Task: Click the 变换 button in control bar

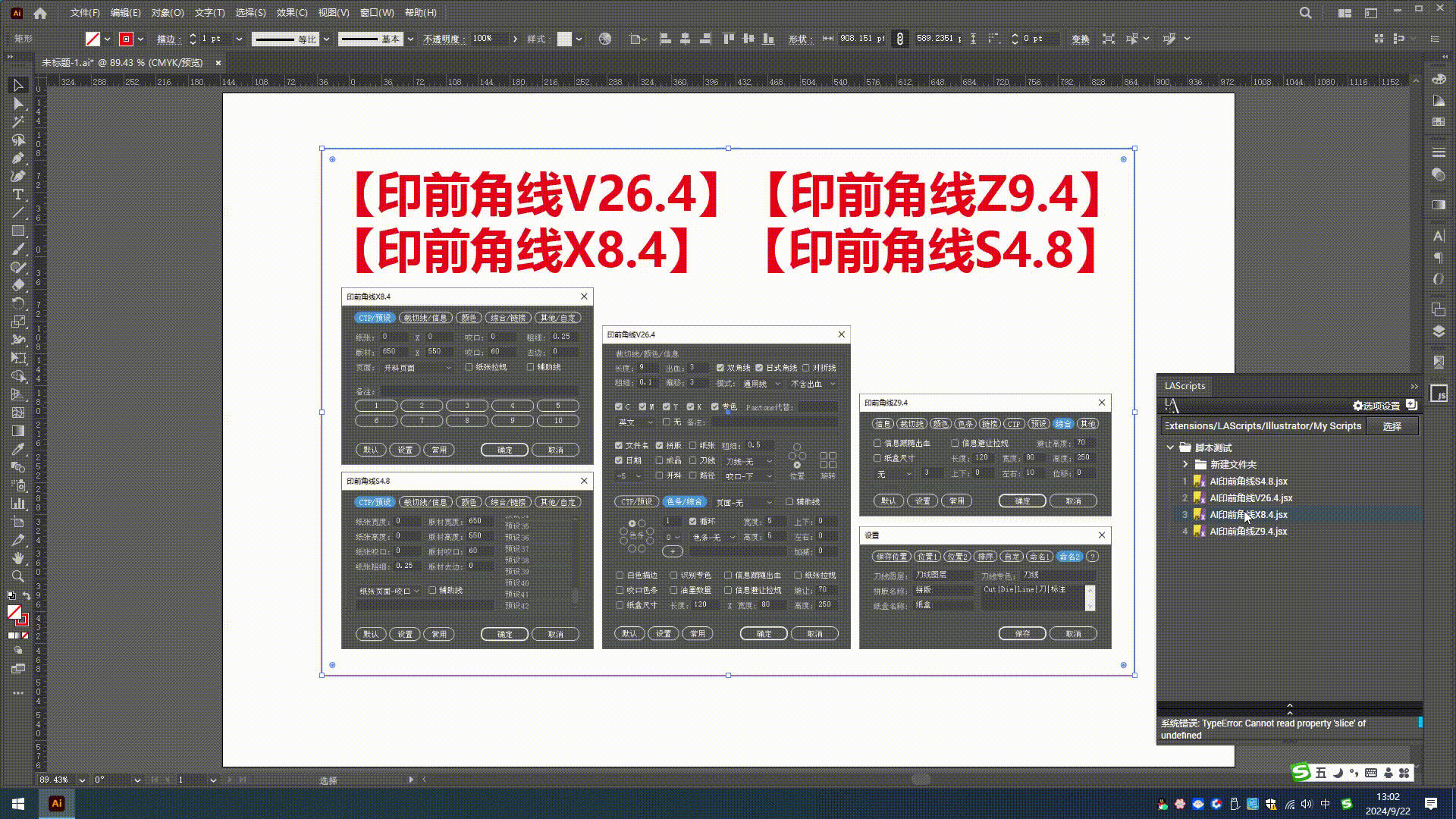Action: point(1081,39)
